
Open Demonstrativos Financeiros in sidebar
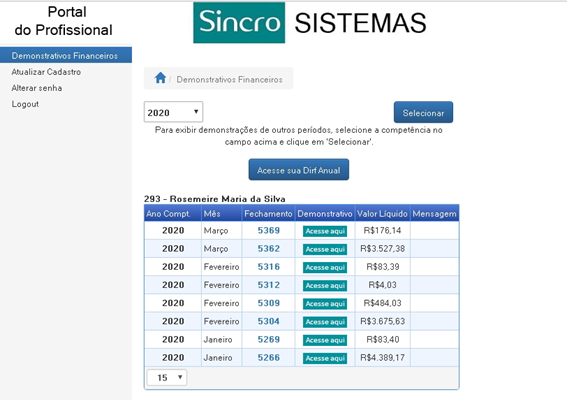pos(65,55)
